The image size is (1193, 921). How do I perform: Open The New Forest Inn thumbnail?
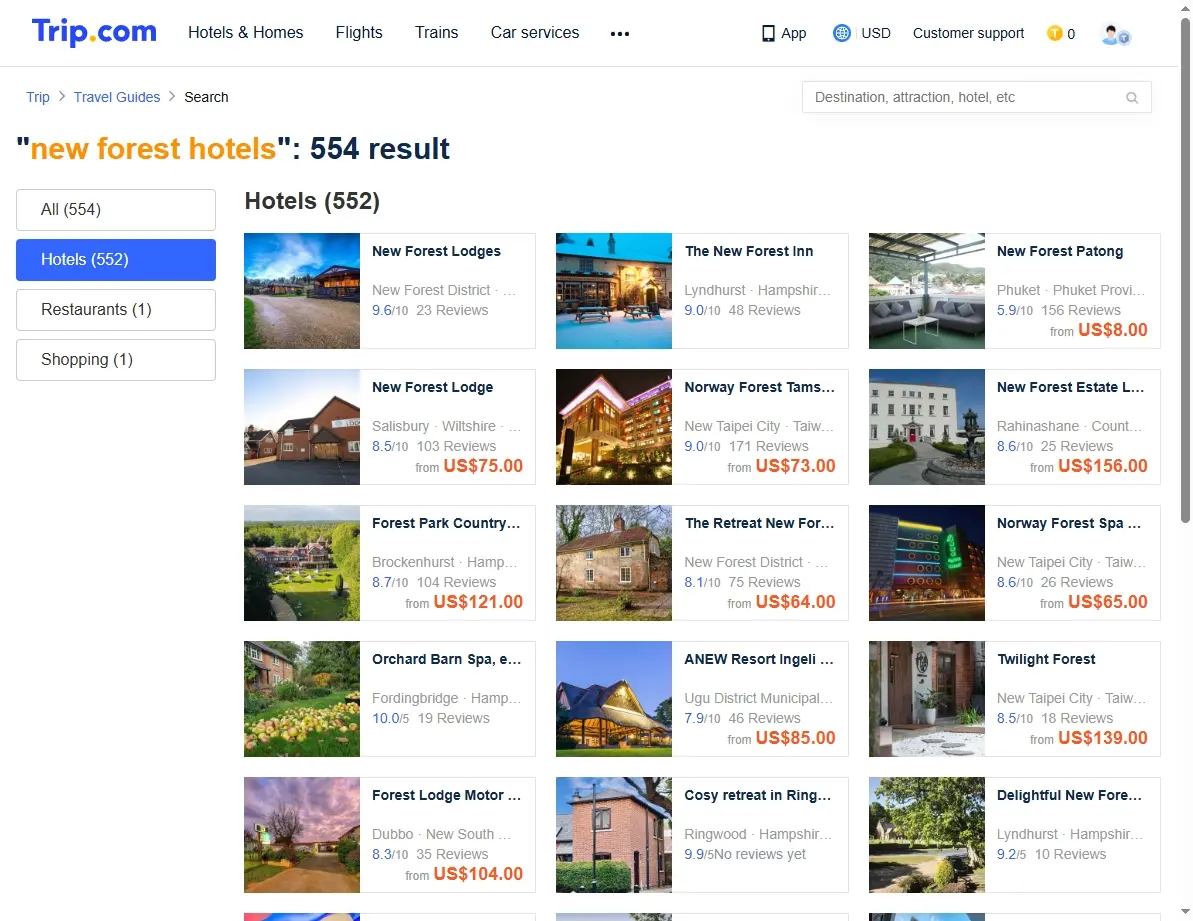click(614, 291)
